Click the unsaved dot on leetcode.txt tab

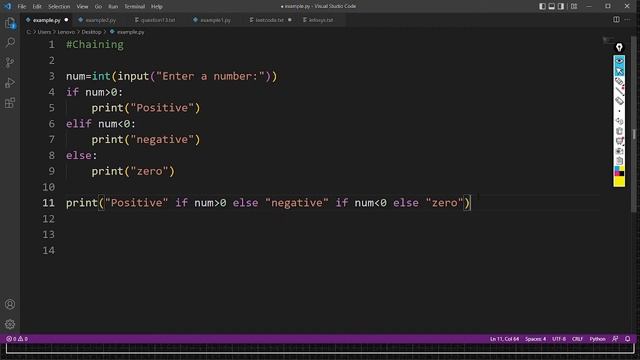click(289, 20)
